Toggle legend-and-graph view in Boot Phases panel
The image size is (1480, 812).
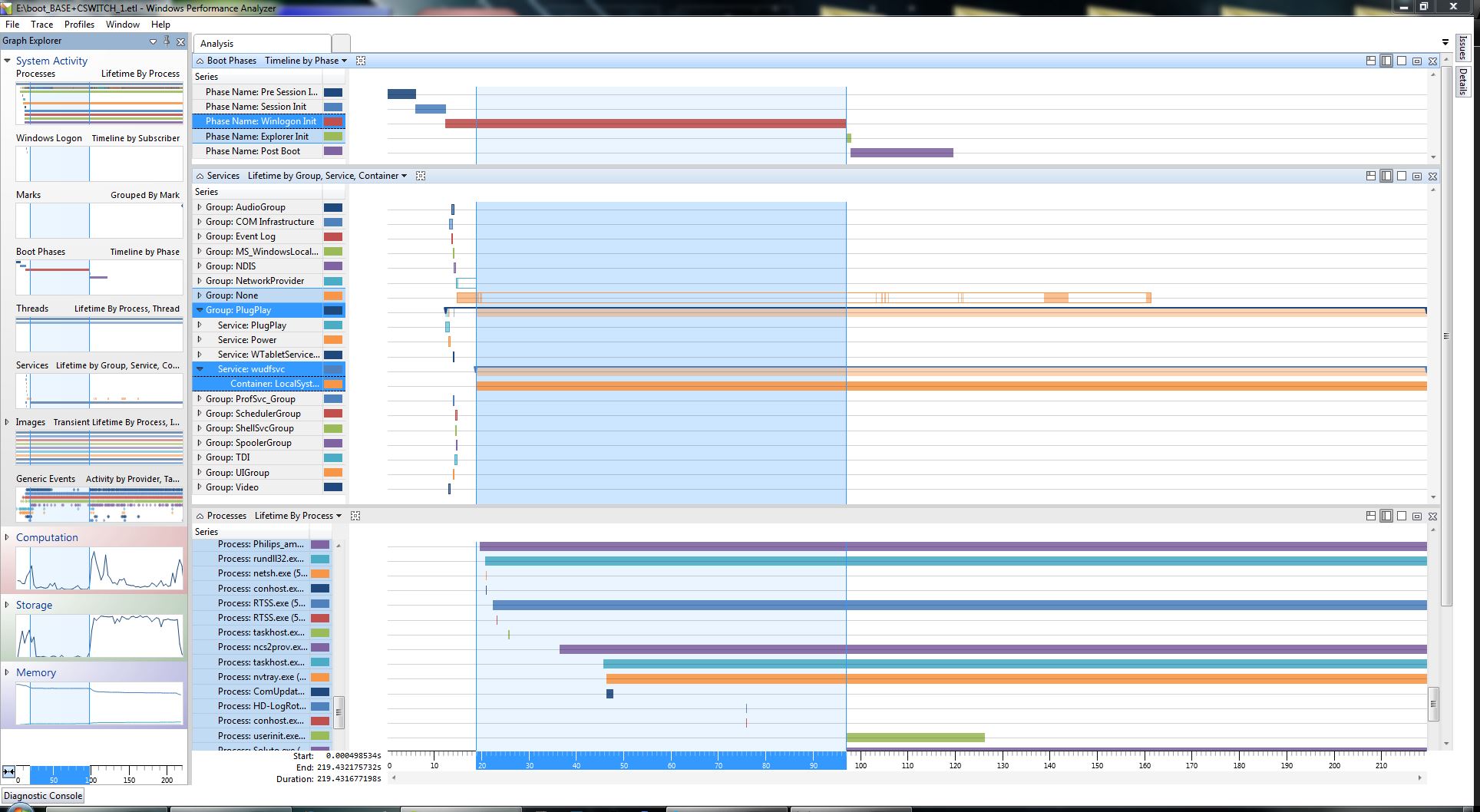(x=1386, y=61)
